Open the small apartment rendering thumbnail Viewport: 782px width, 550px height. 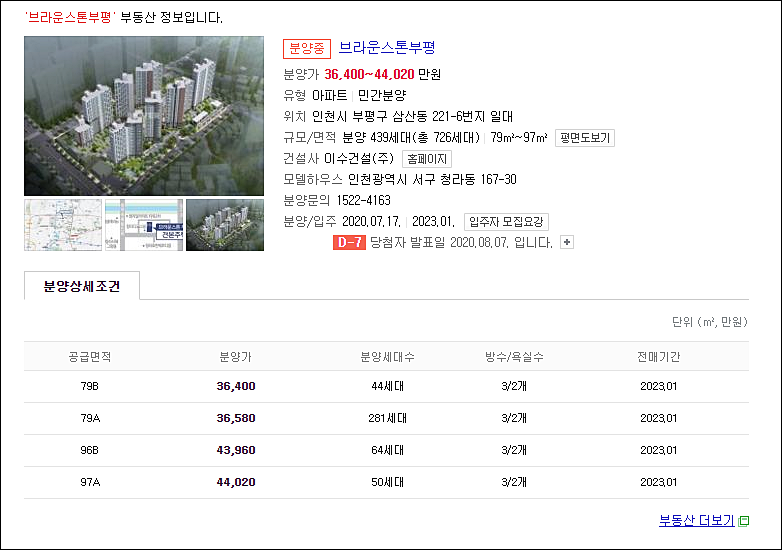(225, 225)
